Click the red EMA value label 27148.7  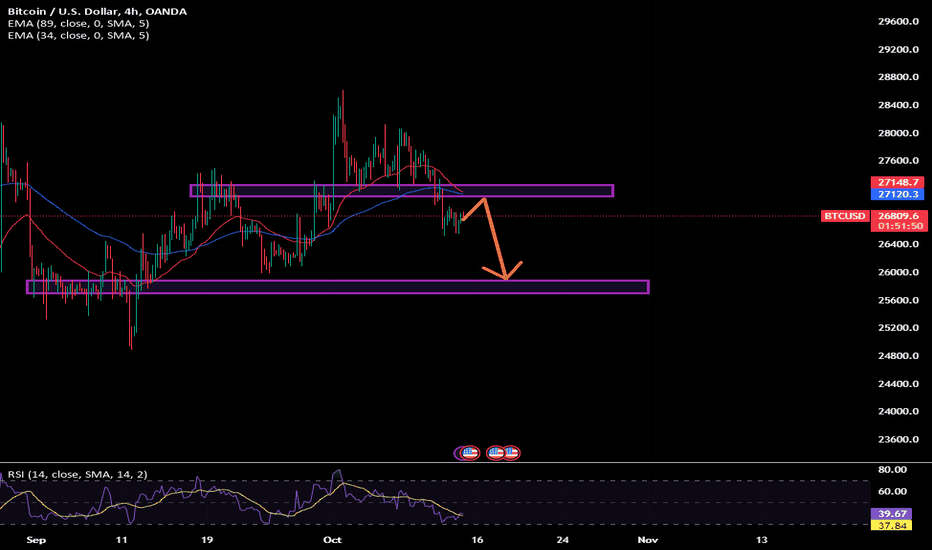[x=898, y=183]
